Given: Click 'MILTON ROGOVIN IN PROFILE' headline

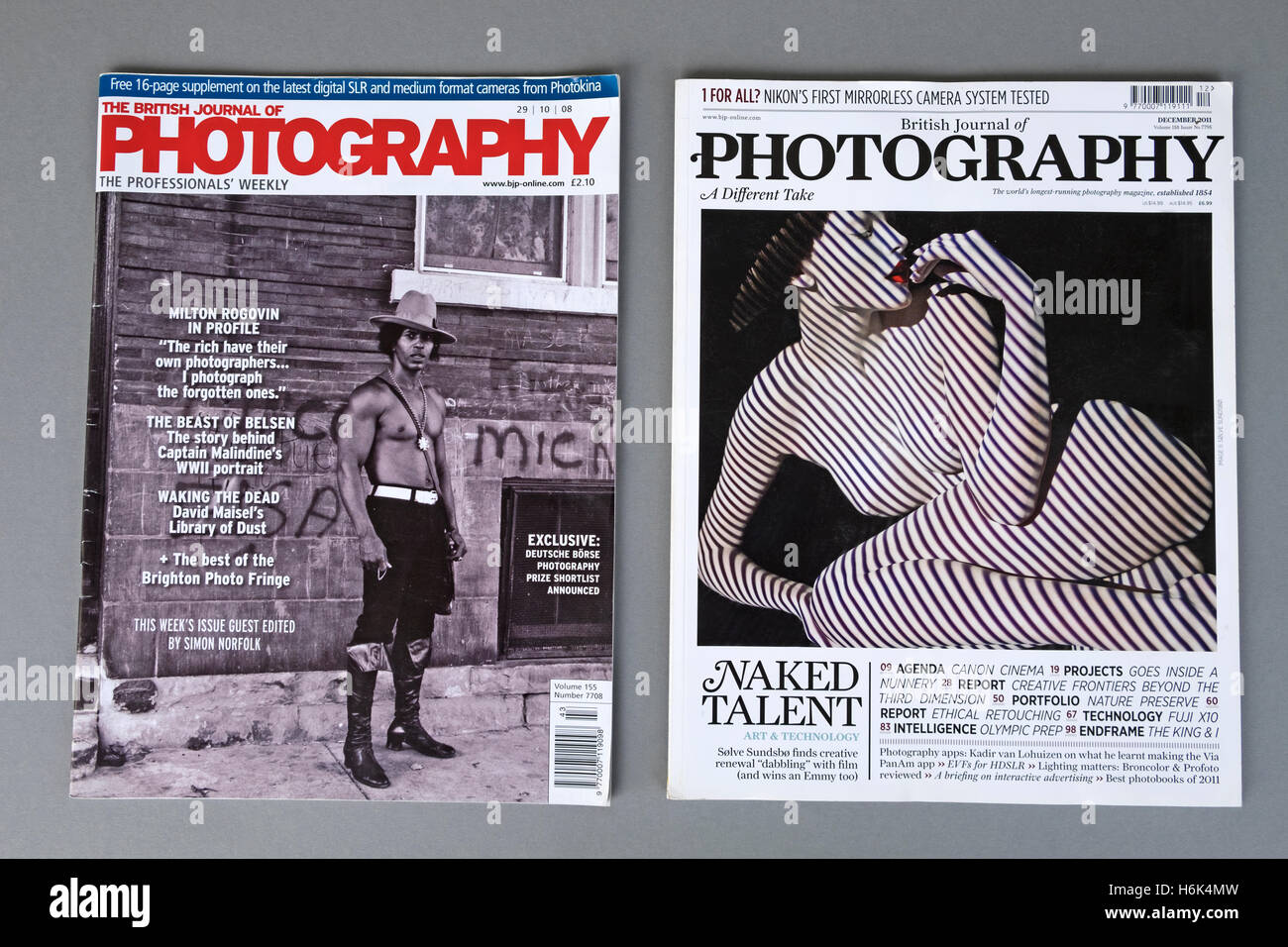Looking at the screenshot, I should tap(224, 321).
